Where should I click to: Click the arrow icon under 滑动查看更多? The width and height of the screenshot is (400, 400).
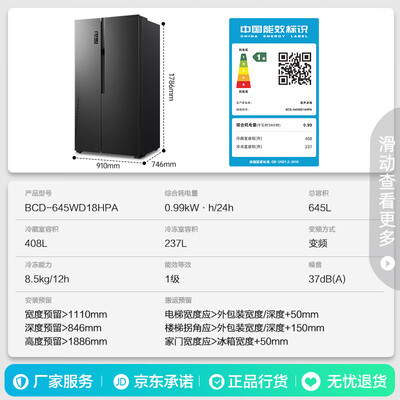tap(387, 264)
